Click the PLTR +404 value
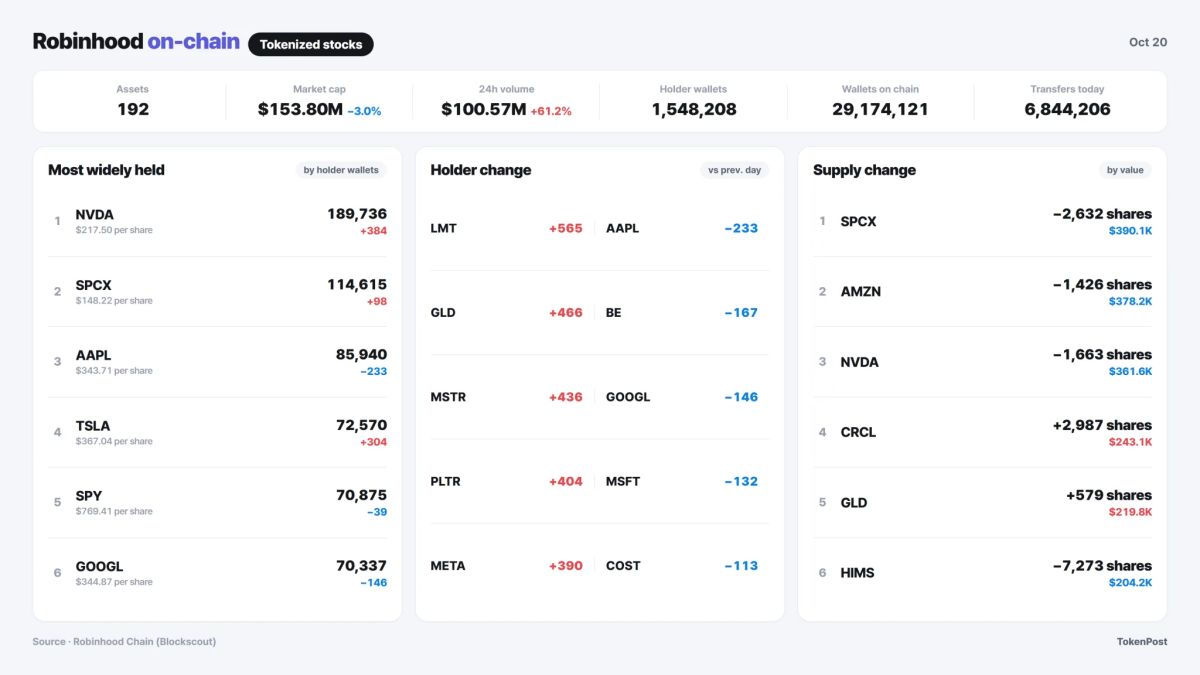Viewport: 1200px width, 675px height. pos(565,481)
